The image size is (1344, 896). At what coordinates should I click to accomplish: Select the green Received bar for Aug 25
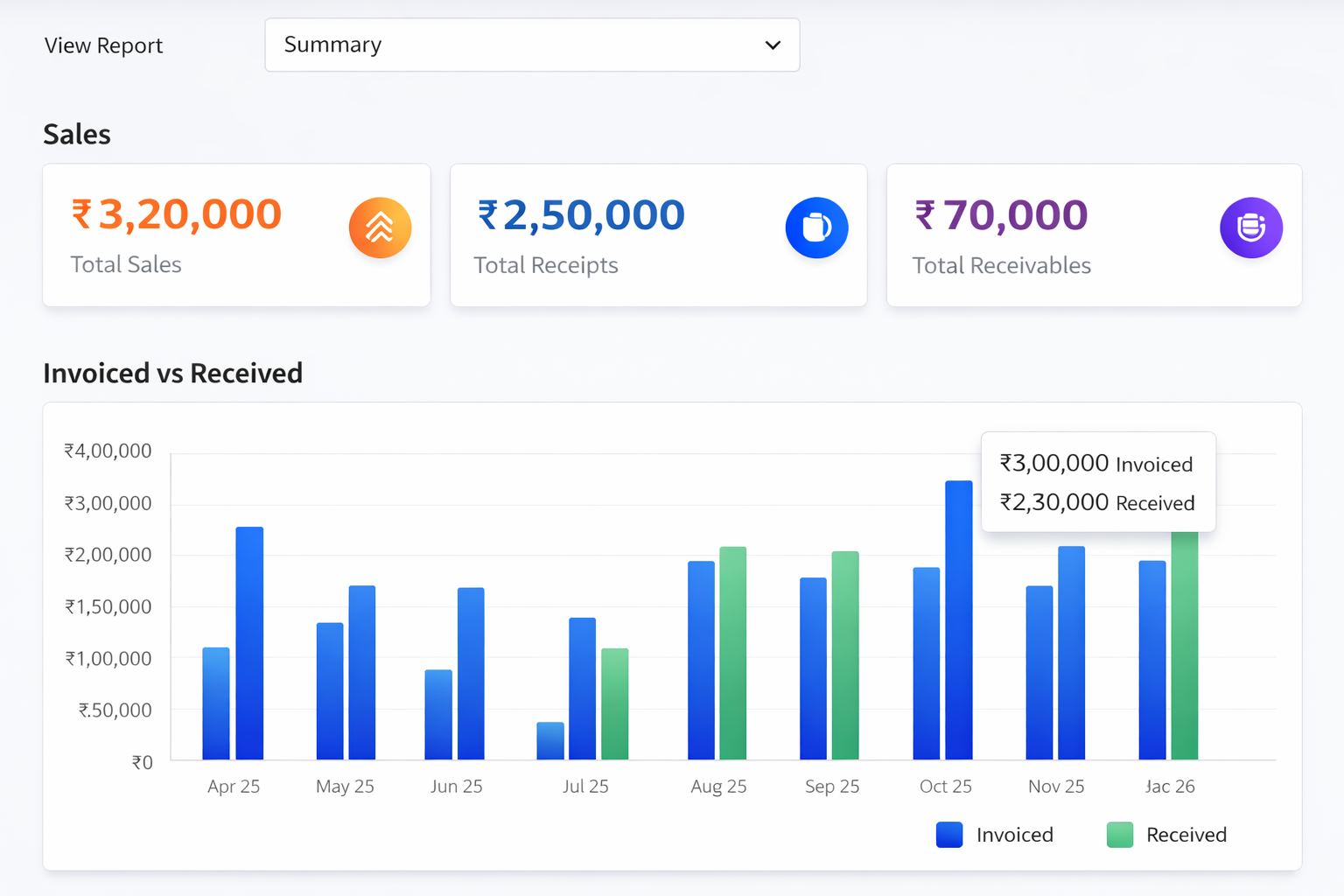732,653
